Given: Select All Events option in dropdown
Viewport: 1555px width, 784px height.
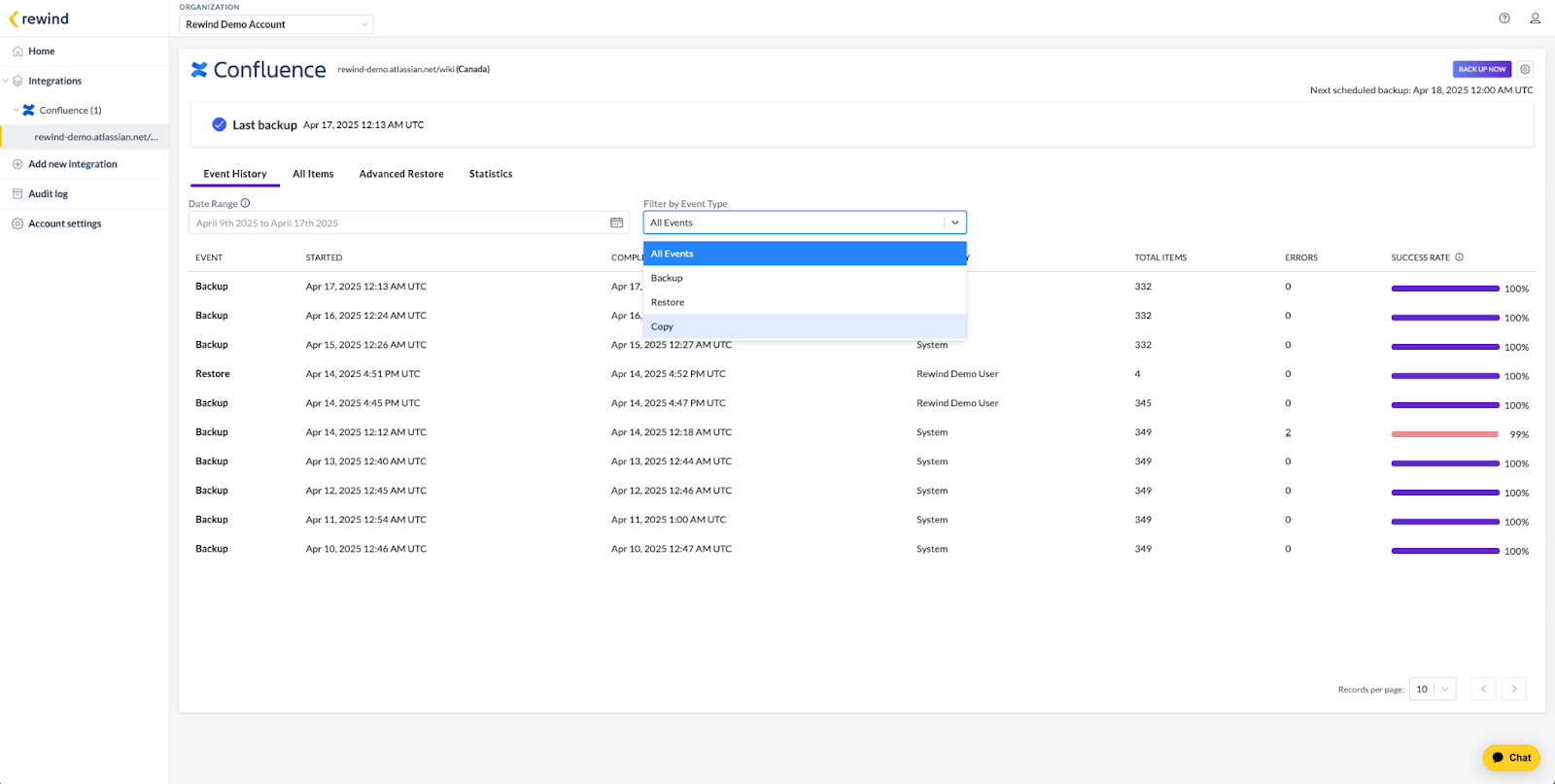Looking at the screenshot, I should [x=805, y=254].
